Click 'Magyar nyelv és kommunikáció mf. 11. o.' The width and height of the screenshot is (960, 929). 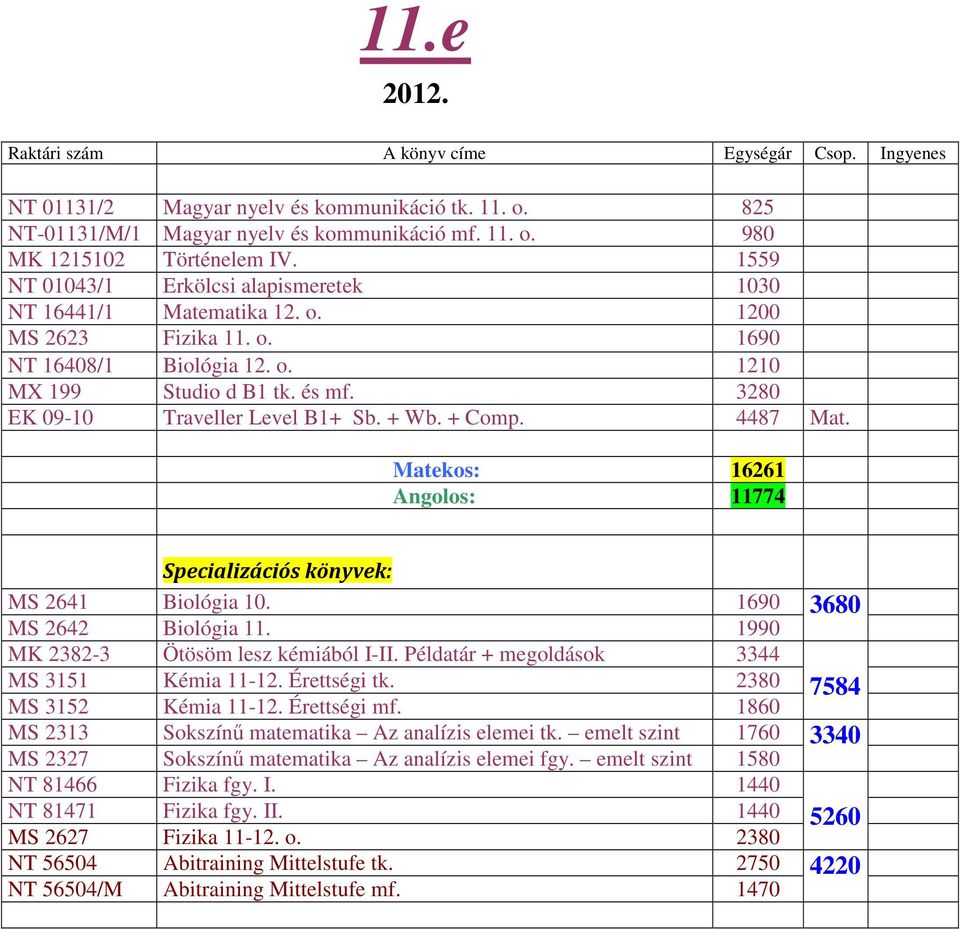(349, 234)
